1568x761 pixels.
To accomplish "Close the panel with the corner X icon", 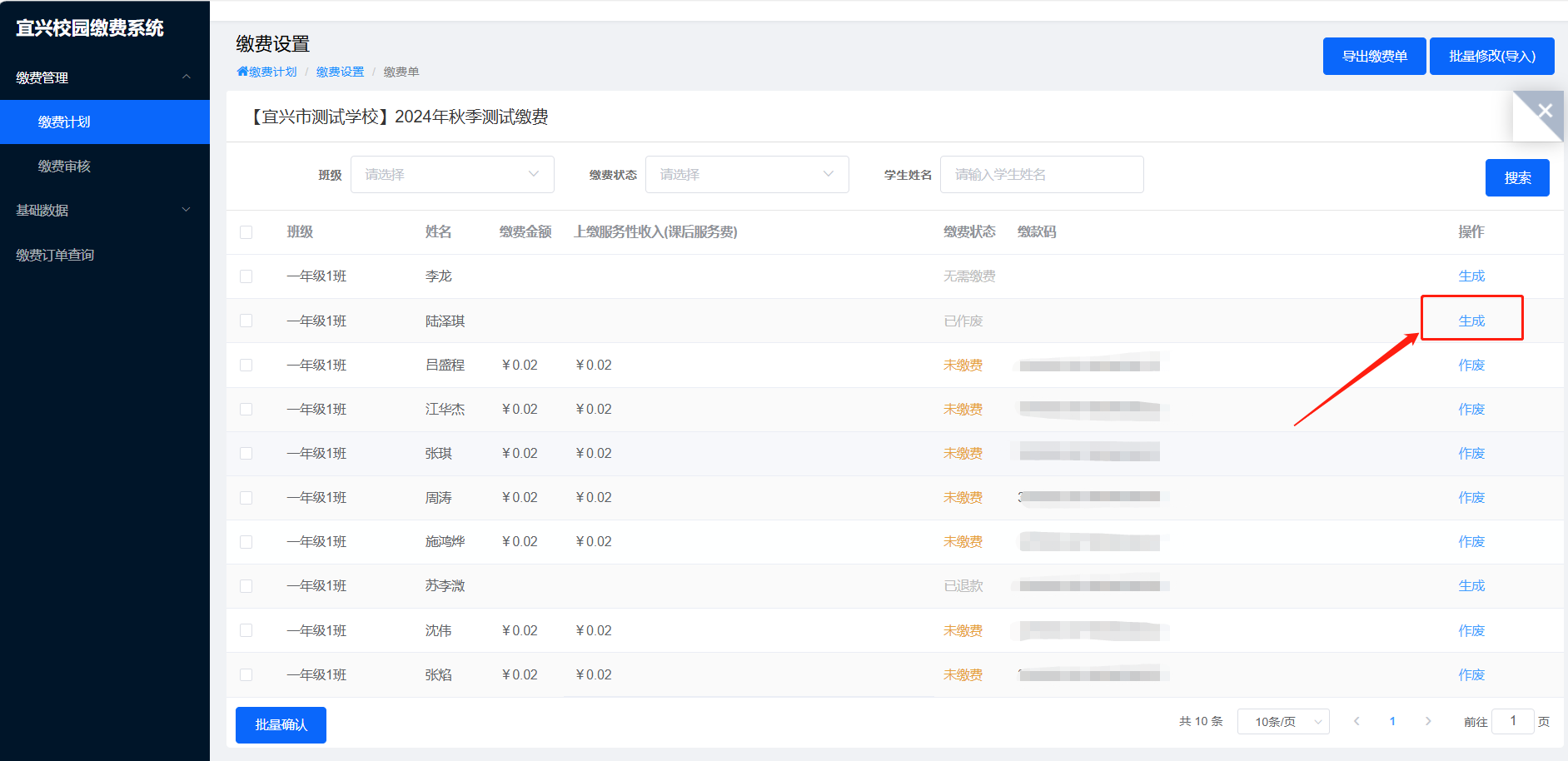I will (x=1545, y=111).
